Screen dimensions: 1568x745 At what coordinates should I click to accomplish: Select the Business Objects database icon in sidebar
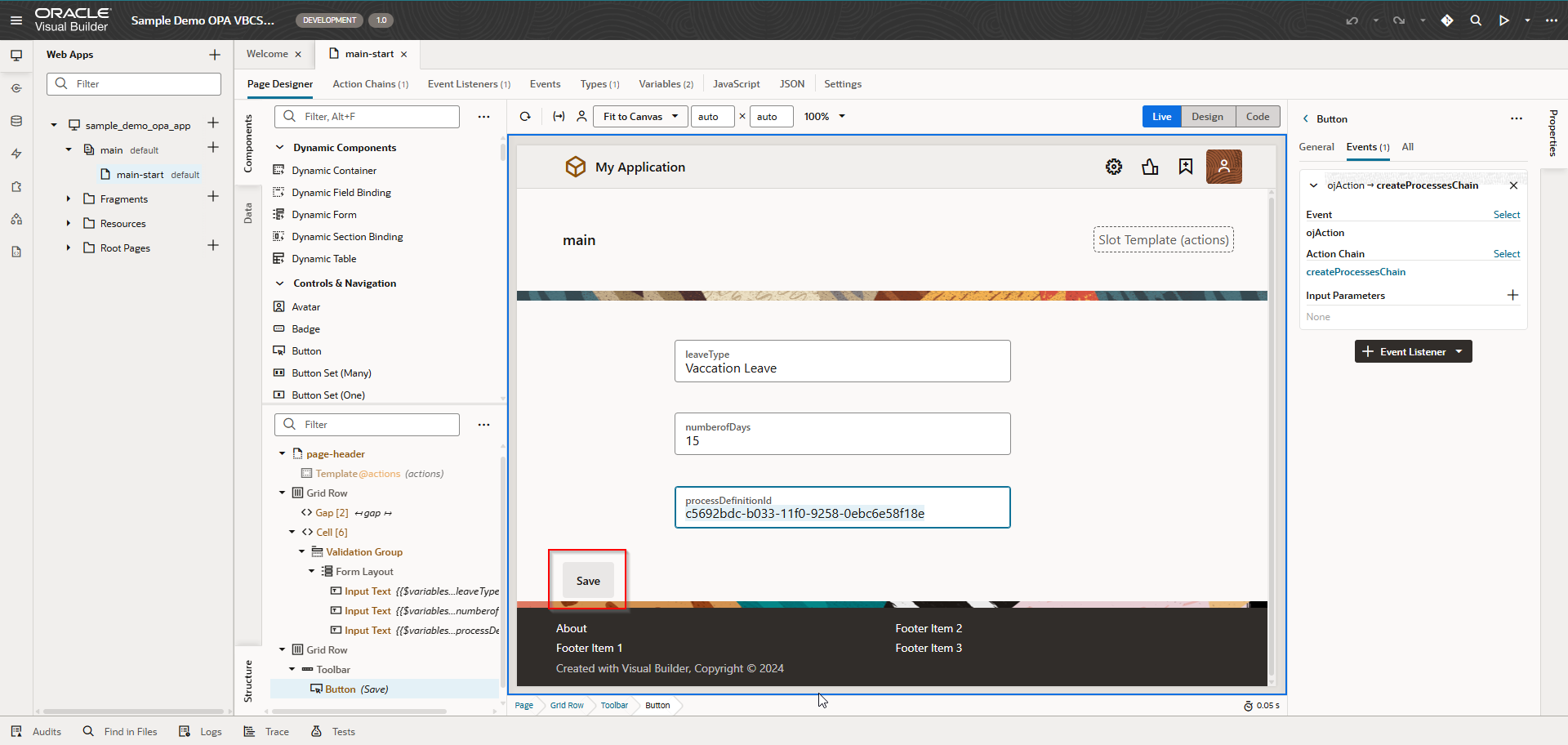click(16, 121)
